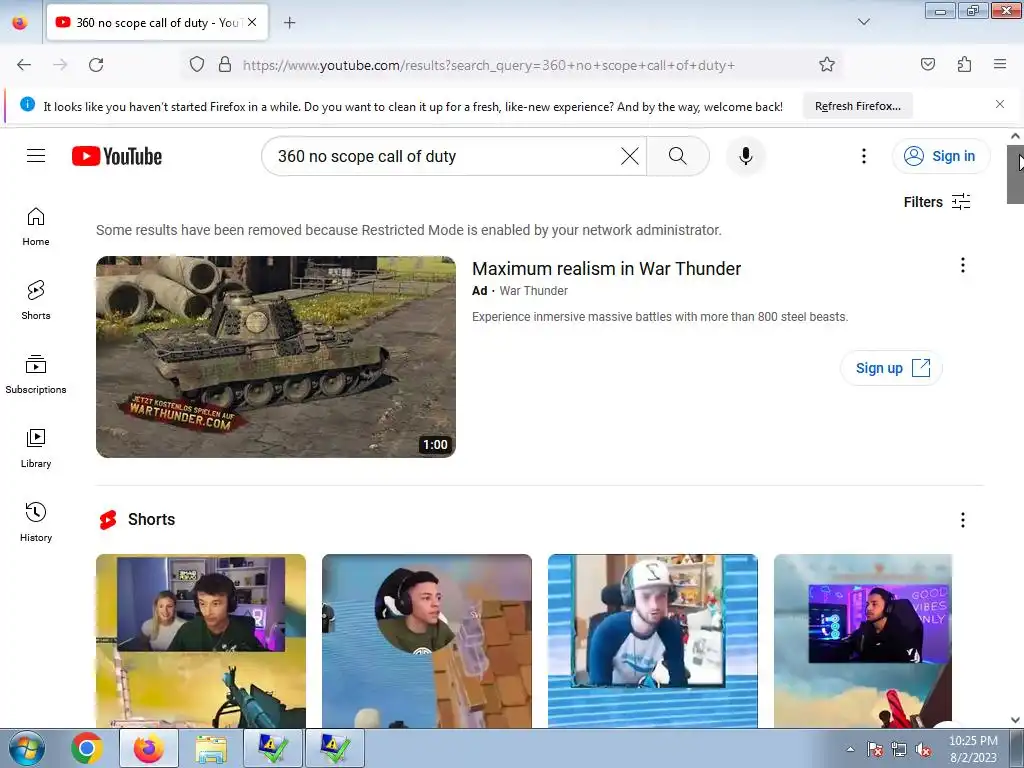
Task: Open Windows Explorer from the taskbar
Action: [x=211, y=749]
